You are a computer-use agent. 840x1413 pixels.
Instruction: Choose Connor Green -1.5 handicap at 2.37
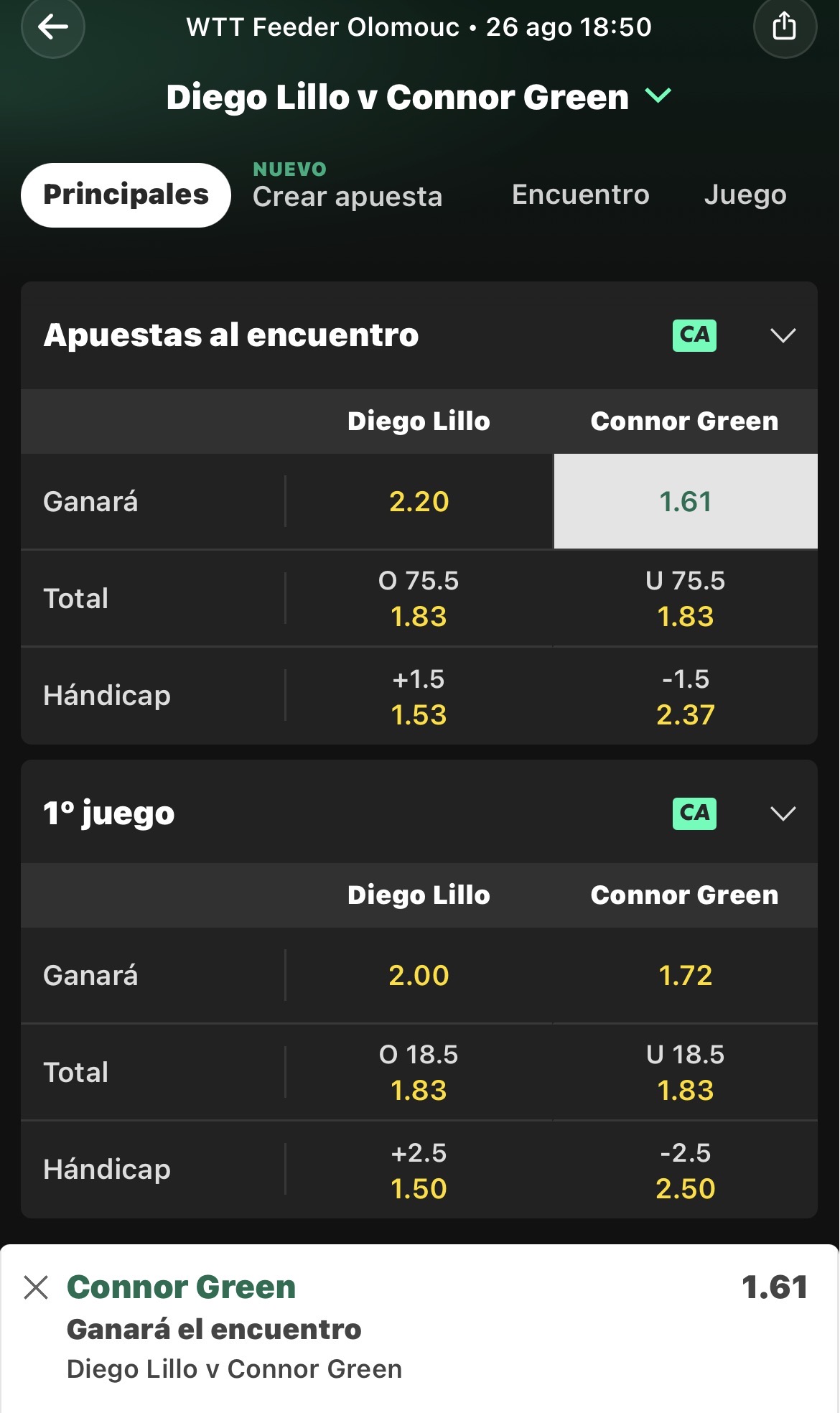[x=686, y=696]
